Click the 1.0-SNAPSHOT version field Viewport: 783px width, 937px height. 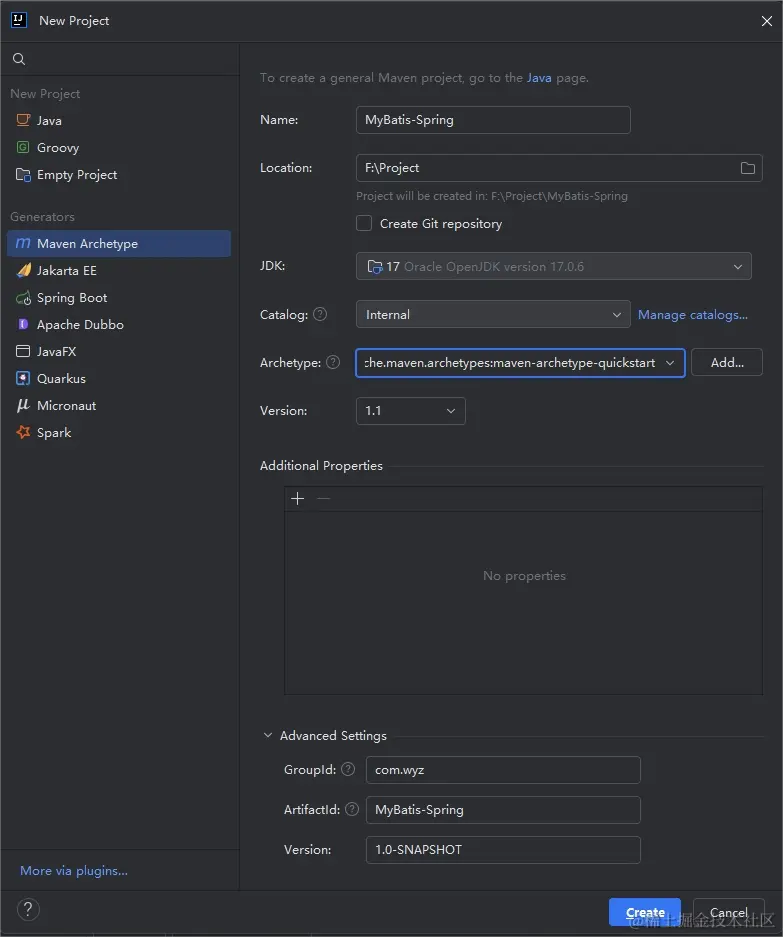click(x=503, y=850)
